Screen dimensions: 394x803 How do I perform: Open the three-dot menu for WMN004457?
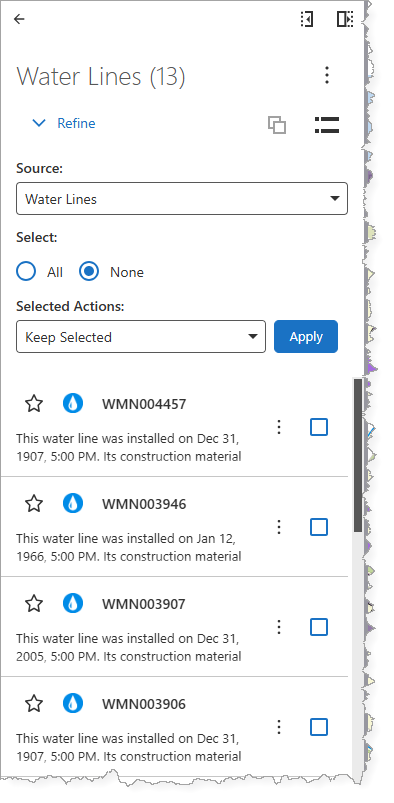pyautogui.click(x=279, y=427)
